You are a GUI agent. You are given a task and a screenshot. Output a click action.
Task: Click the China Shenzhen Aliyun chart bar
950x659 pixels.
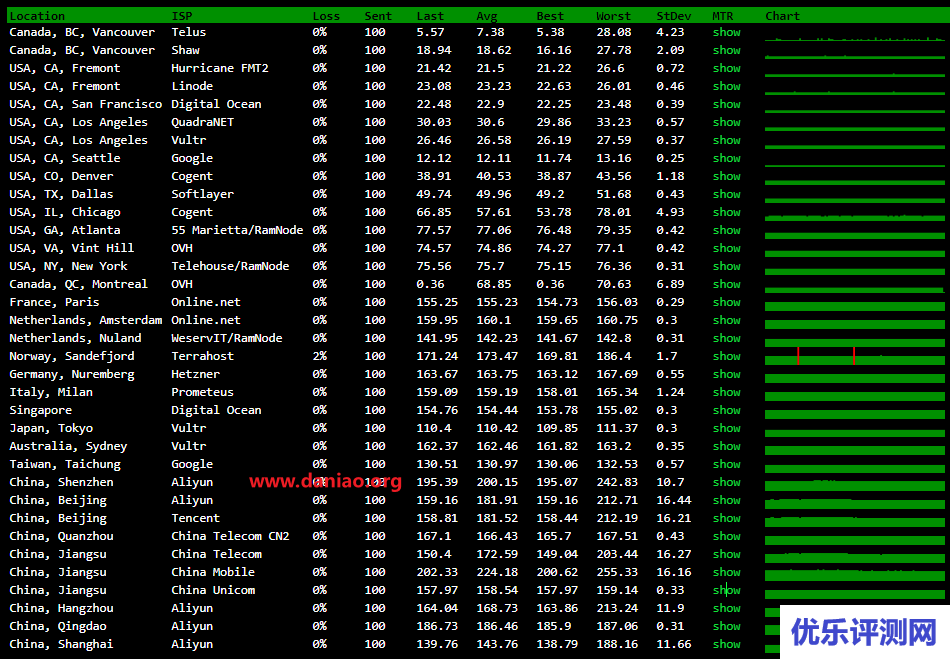point(854,484)
